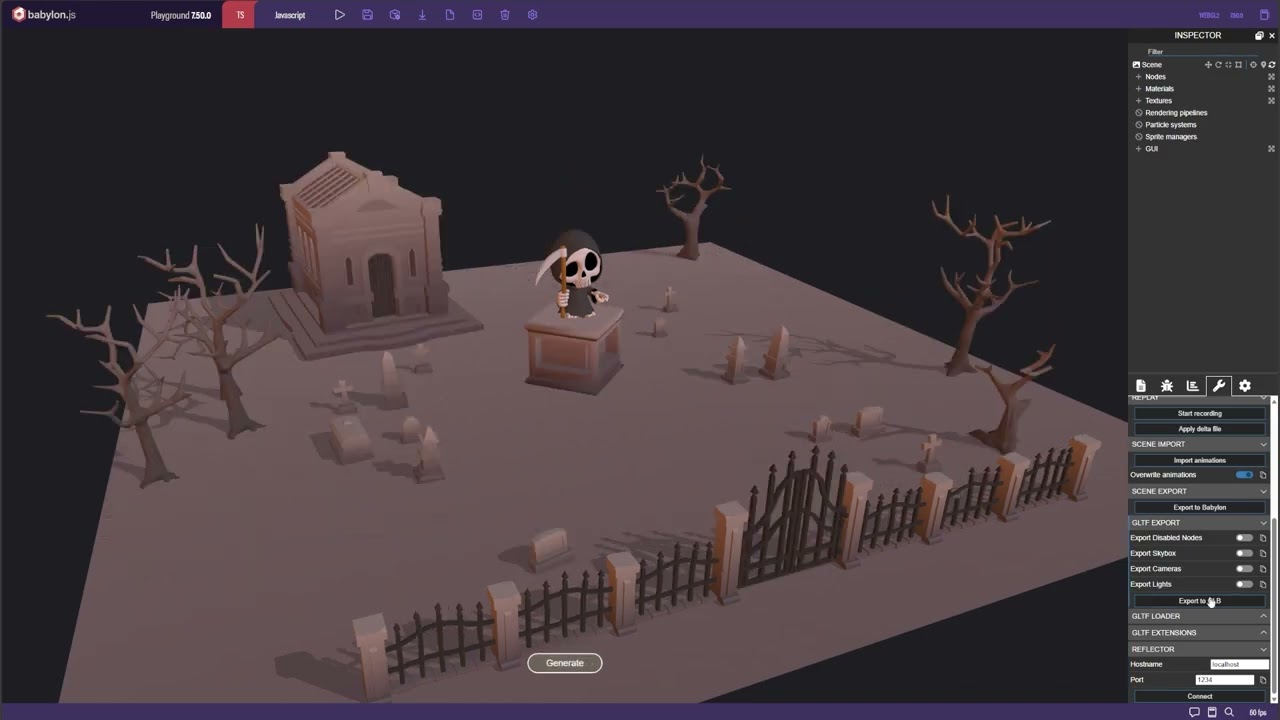Click the babylon.js logo
The image size is (1280, 720).
(44, 15)
